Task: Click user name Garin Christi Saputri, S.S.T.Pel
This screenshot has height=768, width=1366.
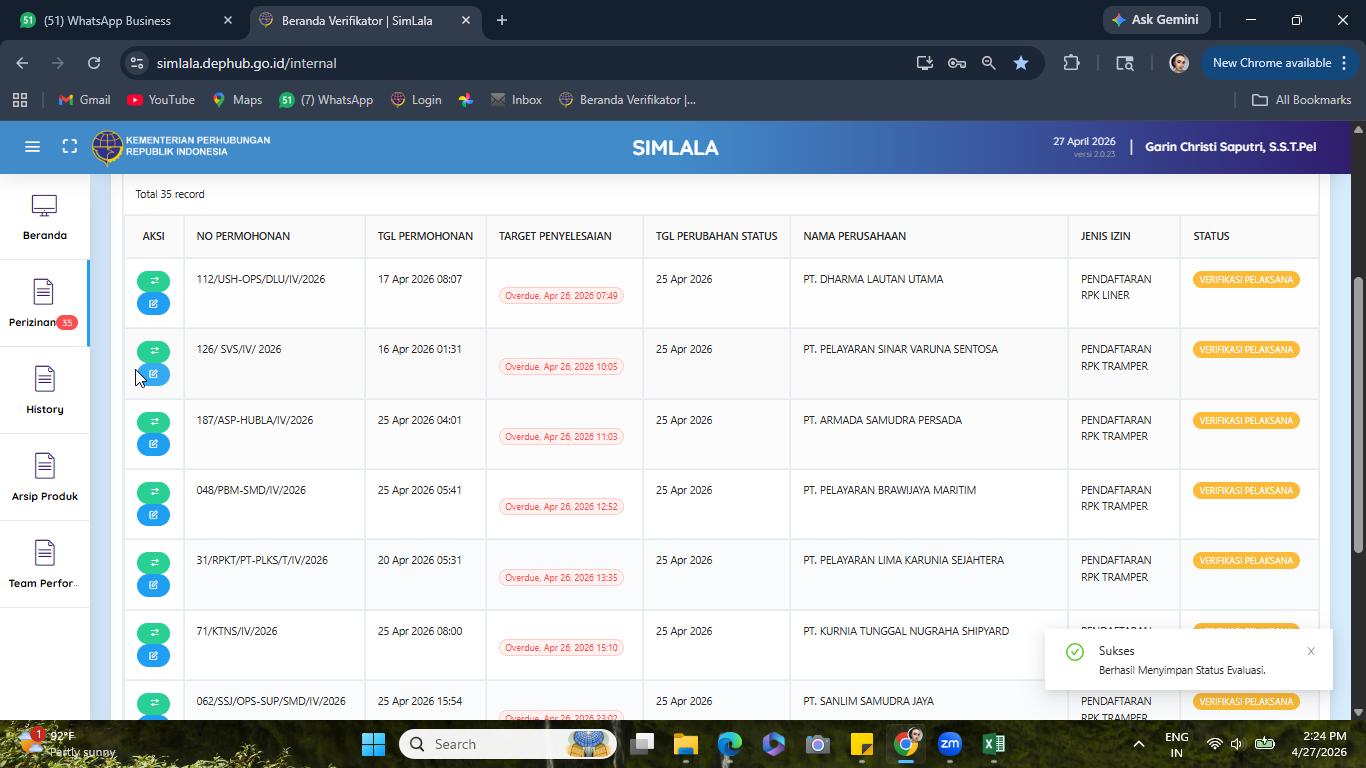Action: pyautogui.click(x=1230, y=147)
